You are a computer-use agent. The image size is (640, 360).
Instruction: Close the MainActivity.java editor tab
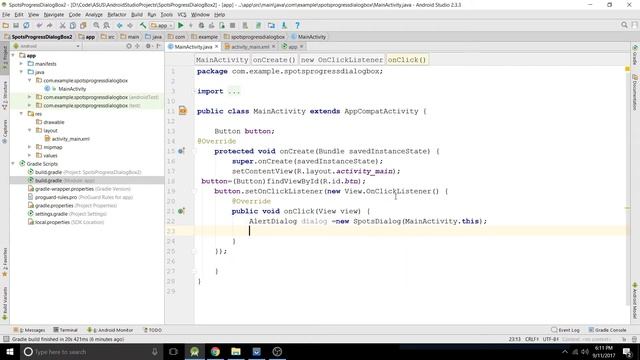216,47
